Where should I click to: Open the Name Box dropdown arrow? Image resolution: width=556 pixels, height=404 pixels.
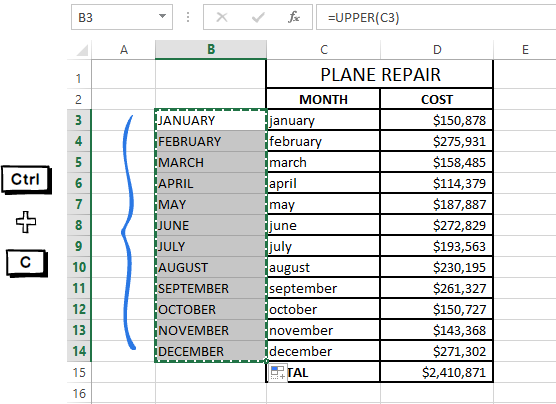pos(162,16)
